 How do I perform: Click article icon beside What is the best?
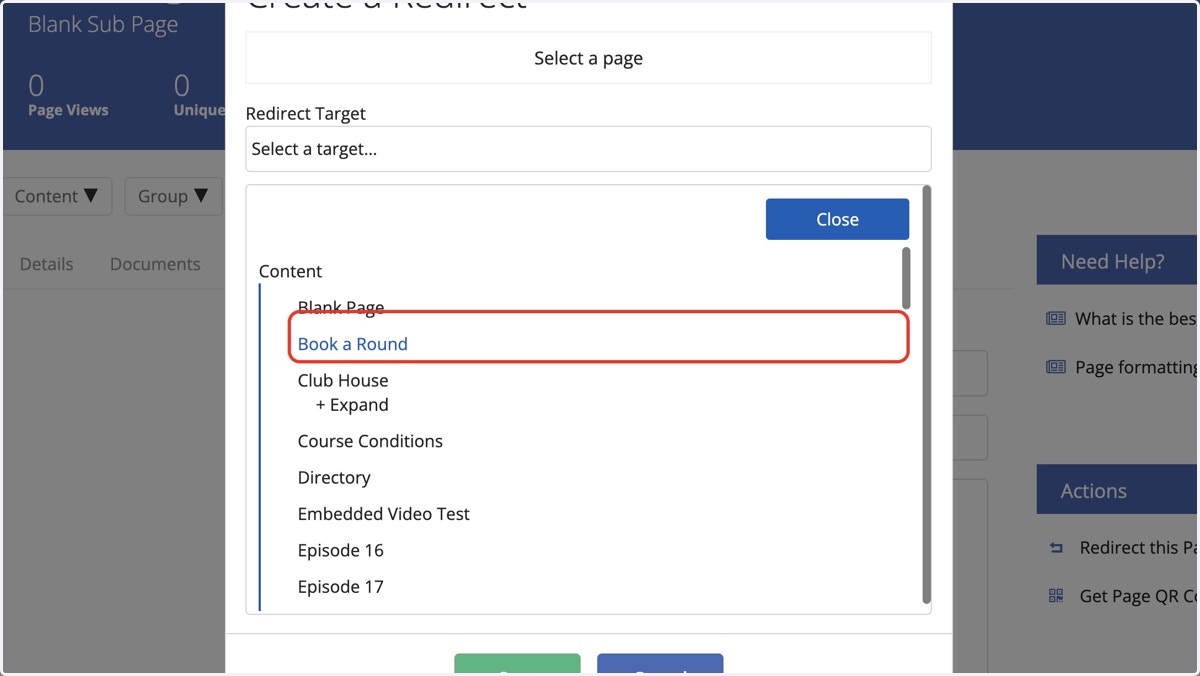click(1056, 319)
